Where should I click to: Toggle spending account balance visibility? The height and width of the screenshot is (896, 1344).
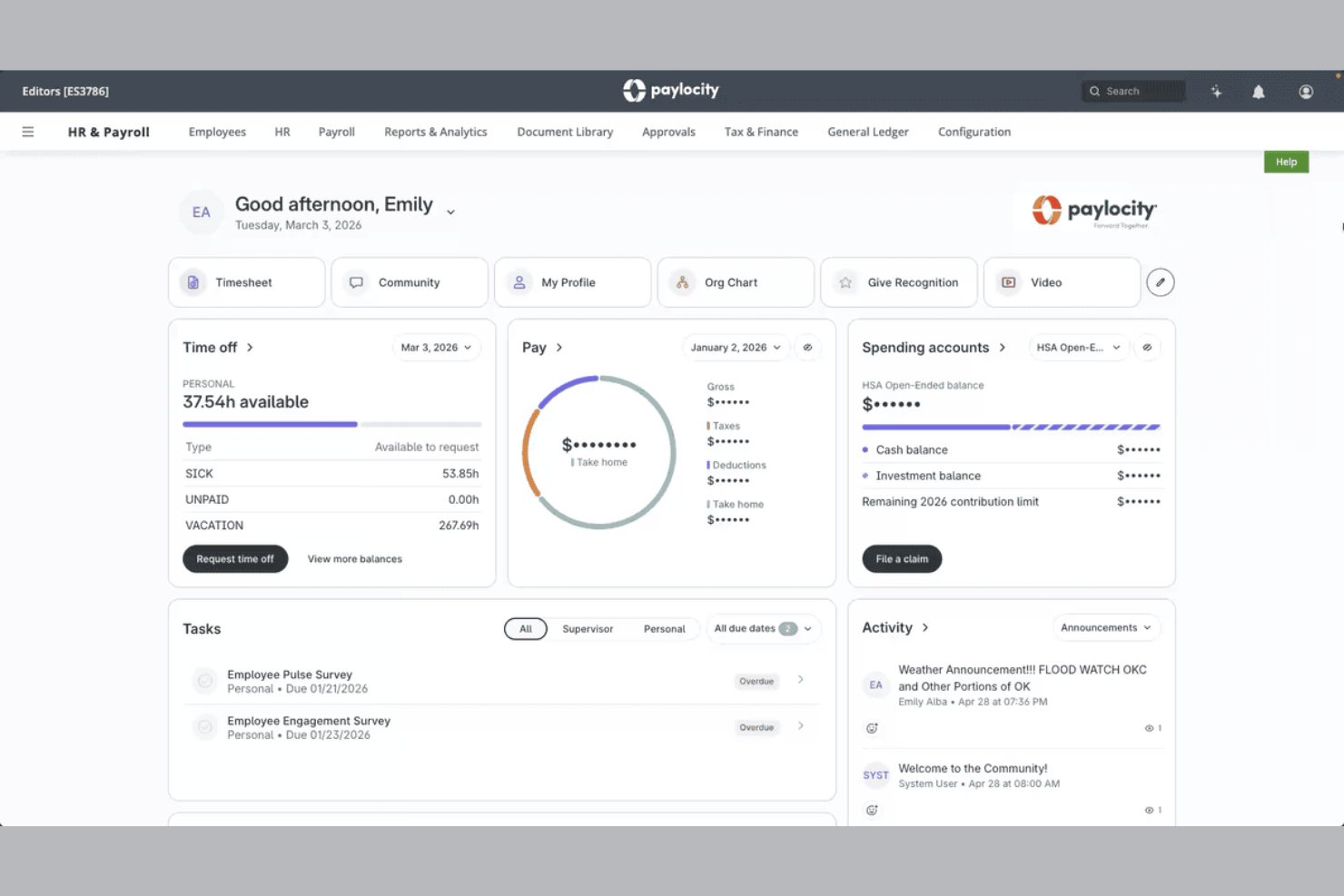1147,348
